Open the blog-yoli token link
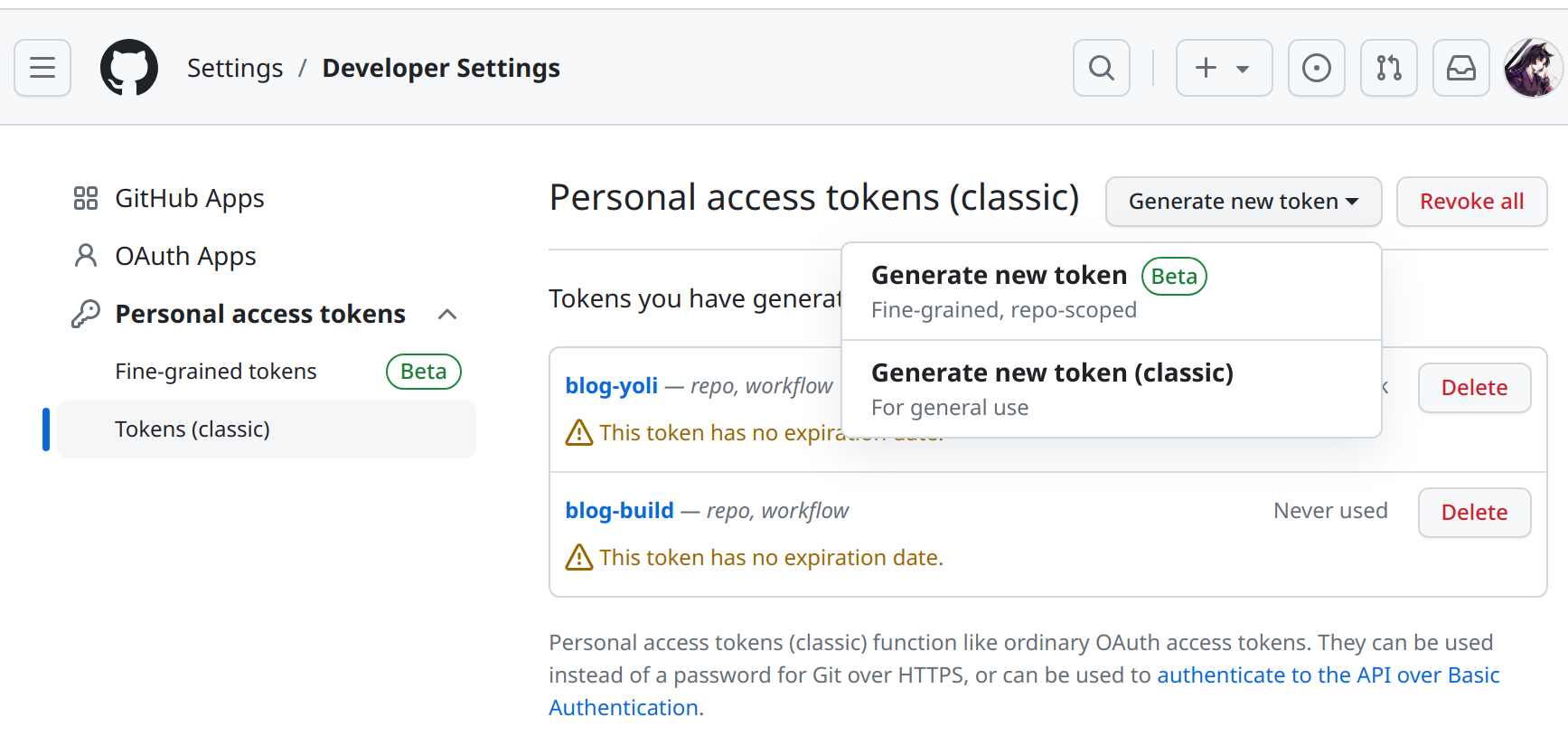The image size is (1568, 736). pos(611,386)
